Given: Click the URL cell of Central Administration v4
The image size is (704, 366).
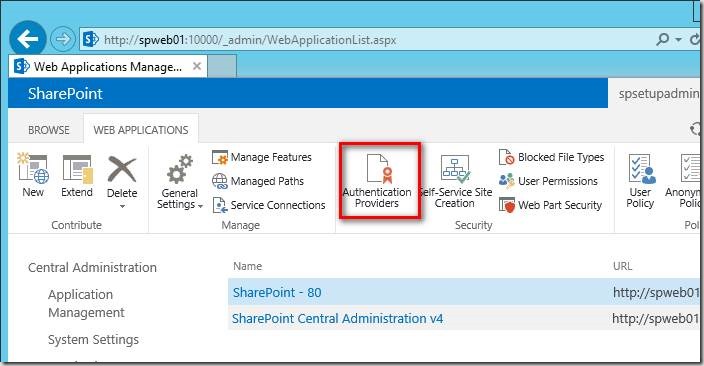Looking at the screenshot, I should [x=656, y=319].
